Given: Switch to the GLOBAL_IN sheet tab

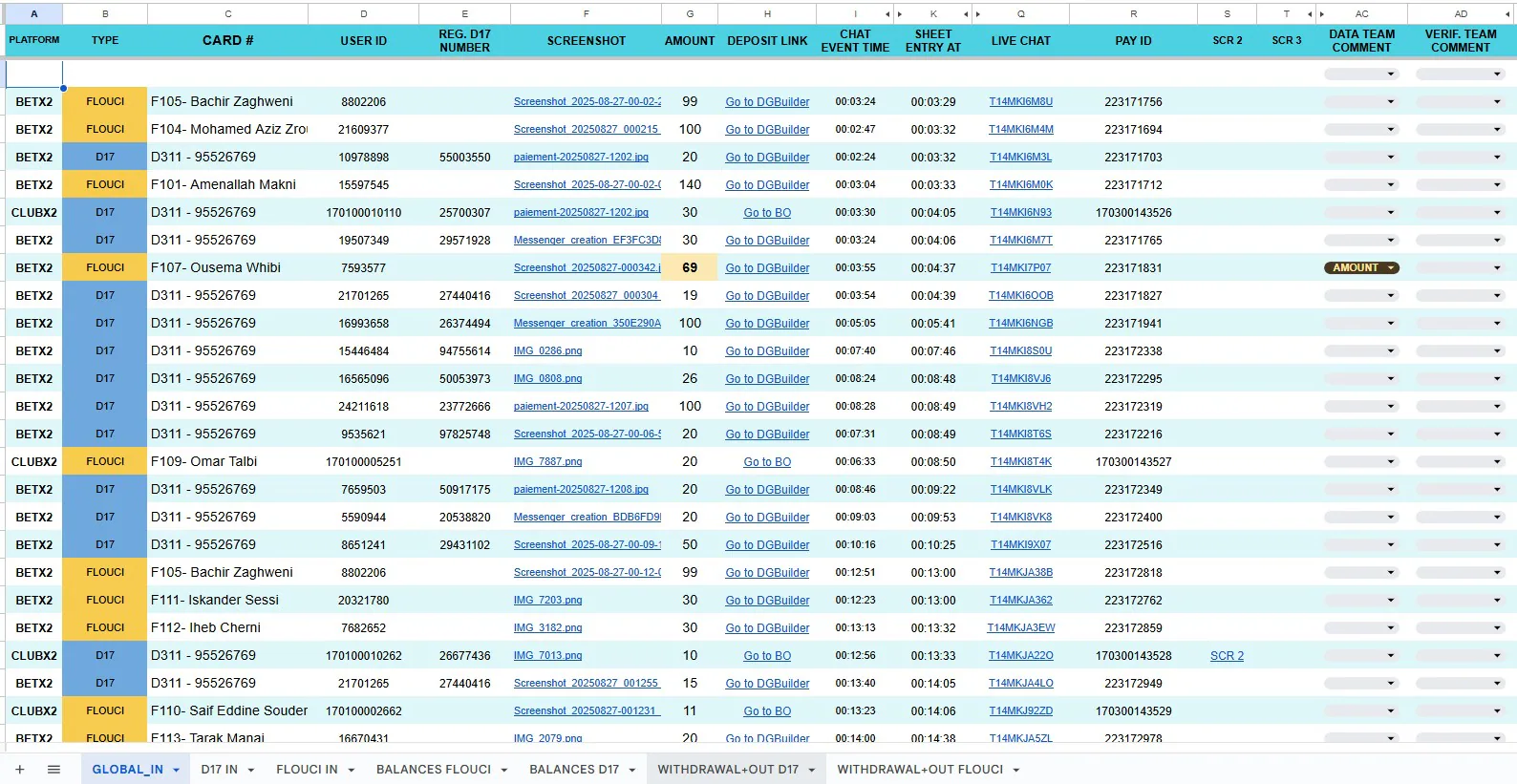Looking at the screenshot, I should 127,770.
